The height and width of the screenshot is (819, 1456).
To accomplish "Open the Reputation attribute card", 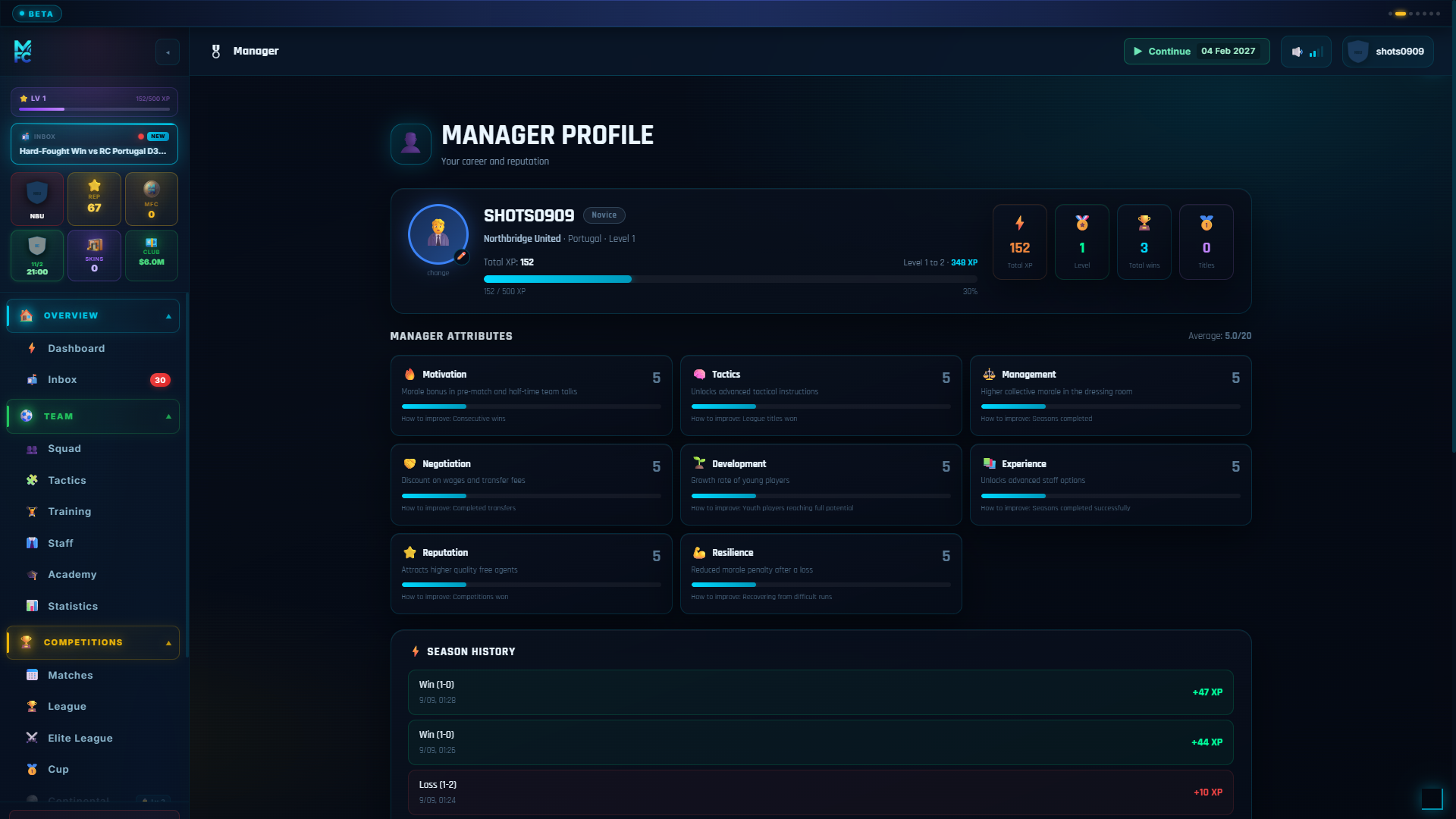I will click(531, 573).
